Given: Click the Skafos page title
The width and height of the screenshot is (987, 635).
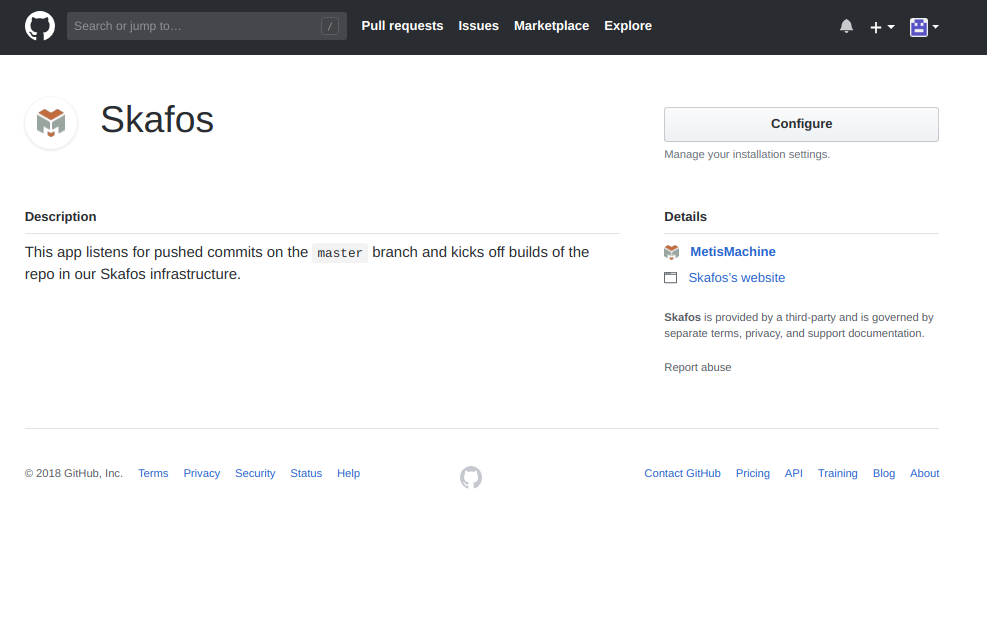Looking at the screenshot, I should click(x=157, y=119).
